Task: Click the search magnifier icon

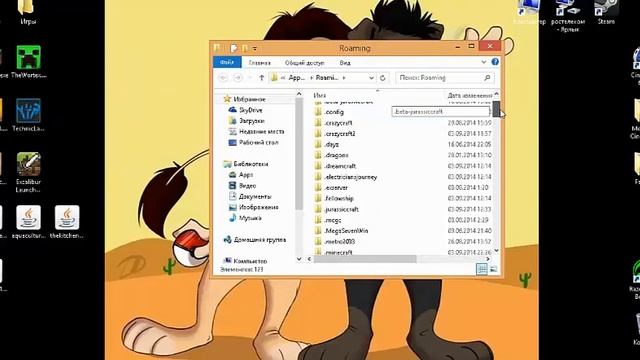Action: coord(487,78)
